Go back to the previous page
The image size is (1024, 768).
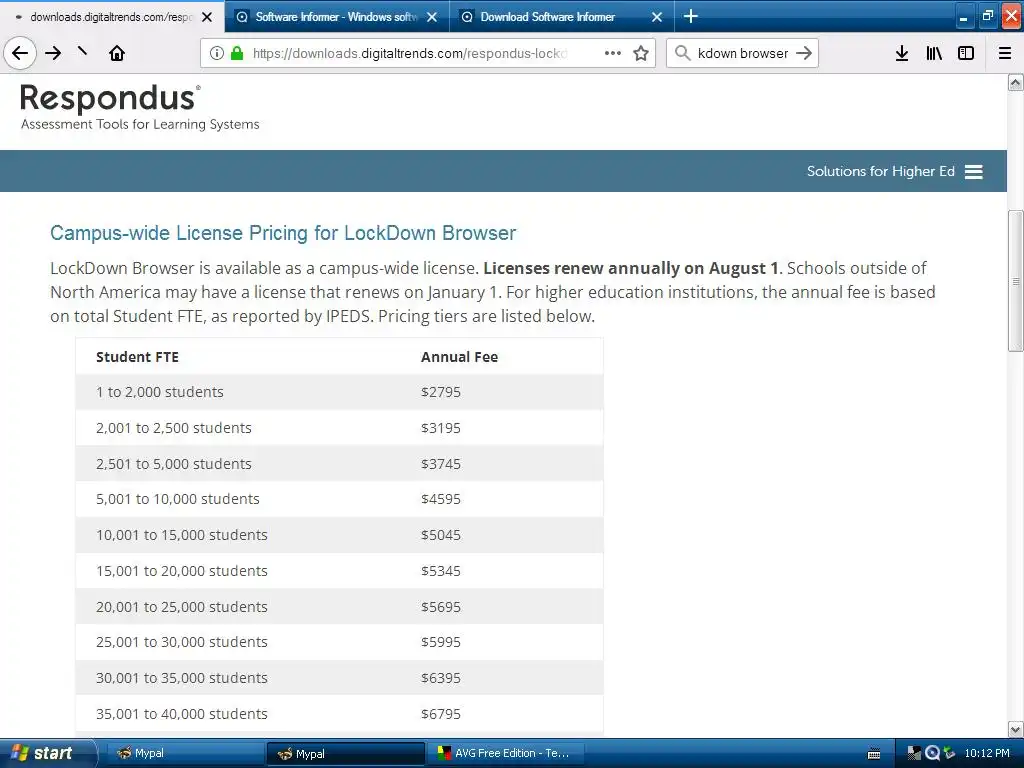[x=20, y=53]
